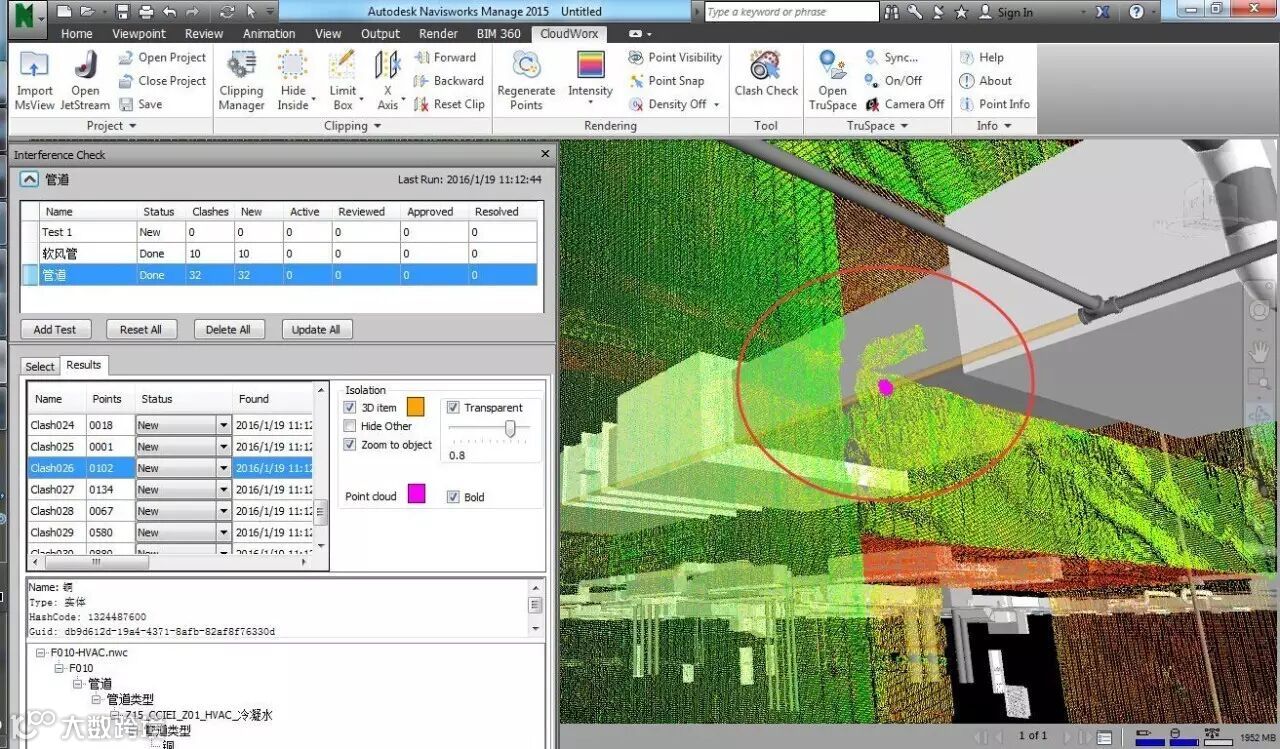
Task: Toggle Zoom to object checkbox
Action: (x=350, y=445)
